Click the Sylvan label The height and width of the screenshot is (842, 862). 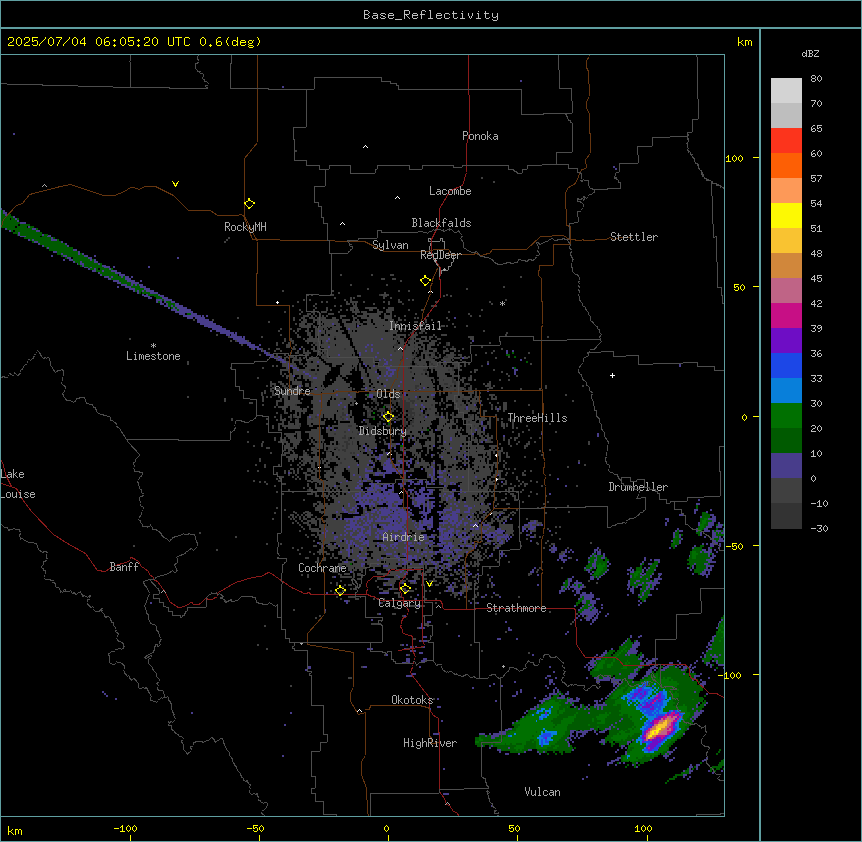pyautogui.click(x=390, y=245)
